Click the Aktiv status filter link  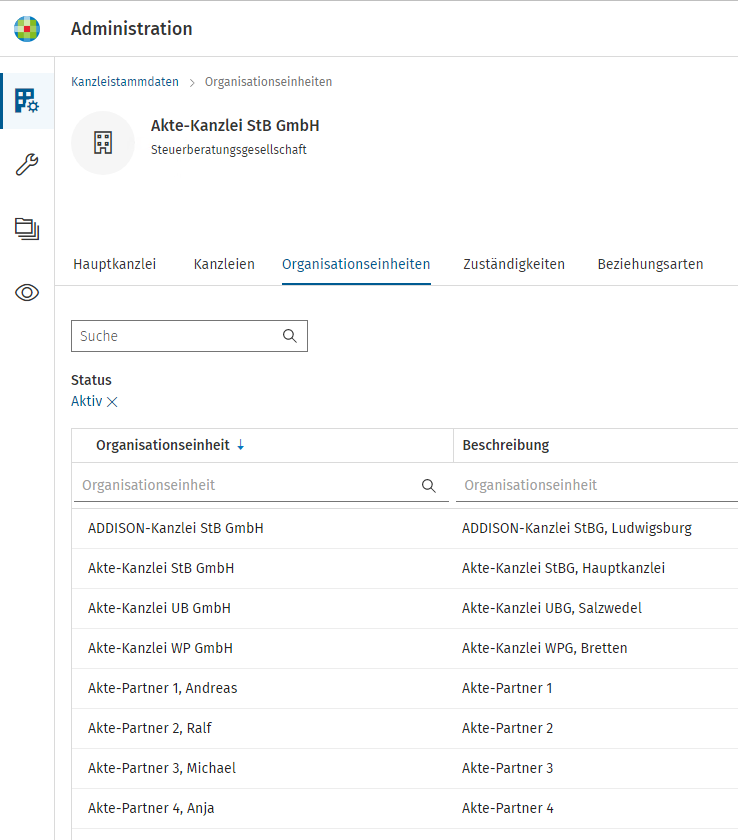coord(87,401)
